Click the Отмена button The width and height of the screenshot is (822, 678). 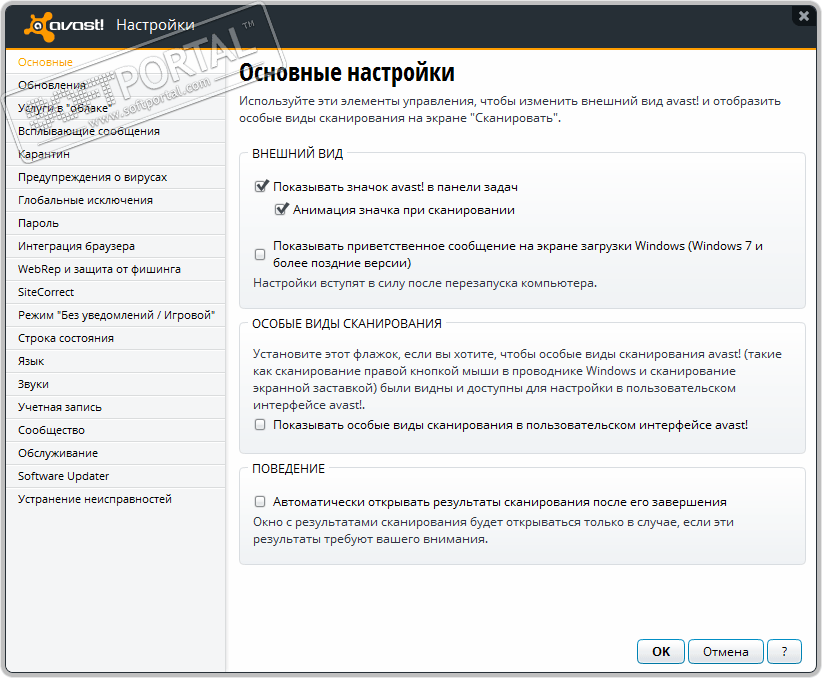point(726,652)
